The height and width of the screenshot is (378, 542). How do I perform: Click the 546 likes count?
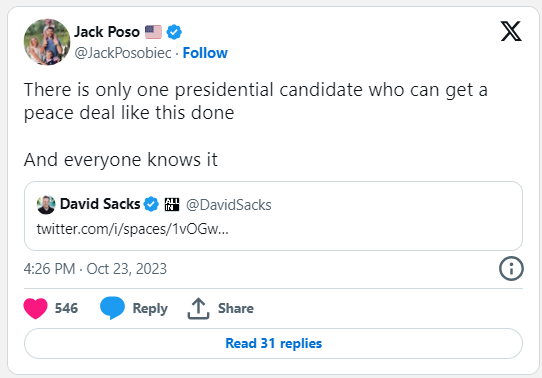coord(66,308)
